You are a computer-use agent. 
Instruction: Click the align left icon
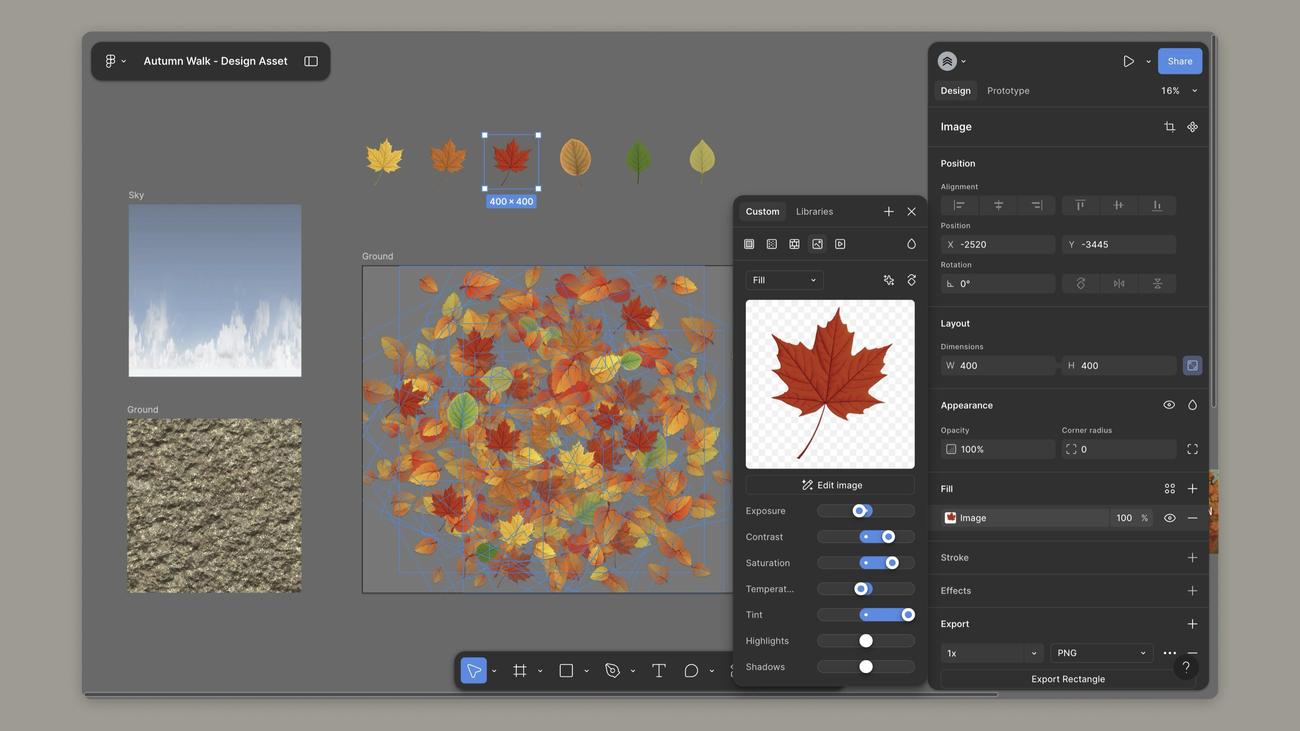(959, 205)
